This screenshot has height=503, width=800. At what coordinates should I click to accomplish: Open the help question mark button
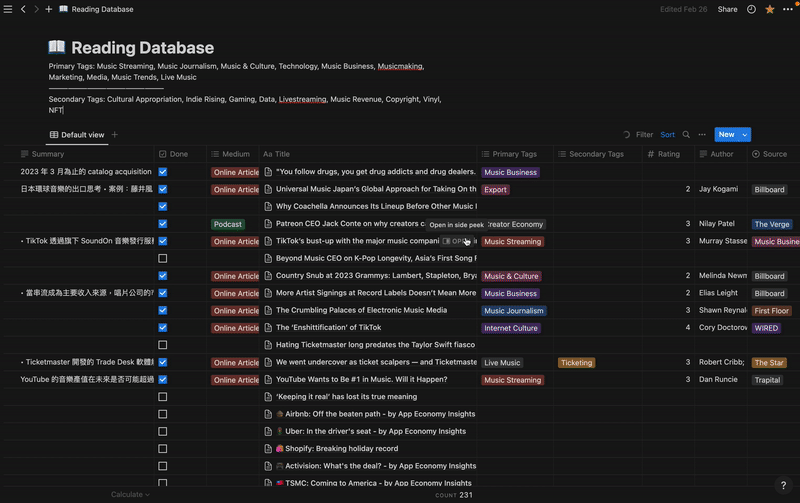[783, 485]
